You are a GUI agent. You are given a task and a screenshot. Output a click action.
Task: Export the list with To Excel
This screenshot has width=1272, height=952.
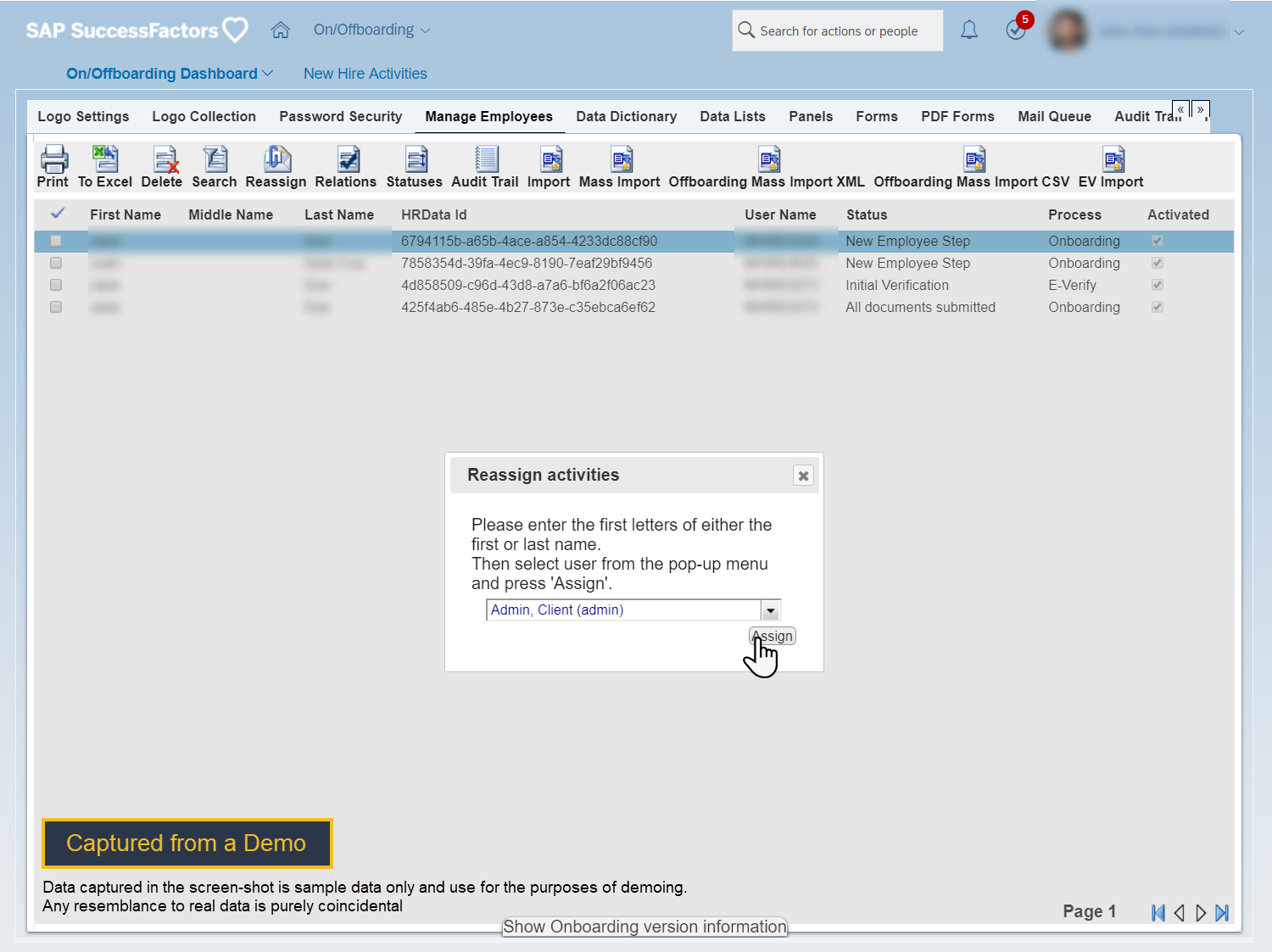click(x=105, y=159)
